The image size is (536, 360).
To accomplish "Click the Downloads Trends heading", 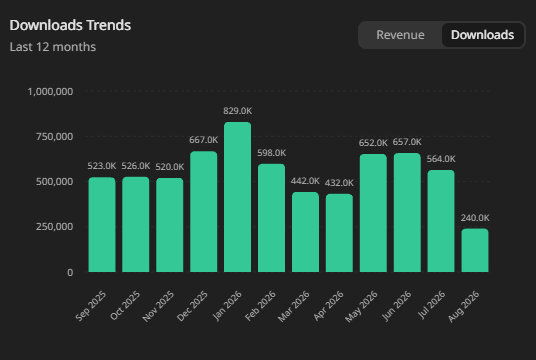I will (x=70, y=25).
